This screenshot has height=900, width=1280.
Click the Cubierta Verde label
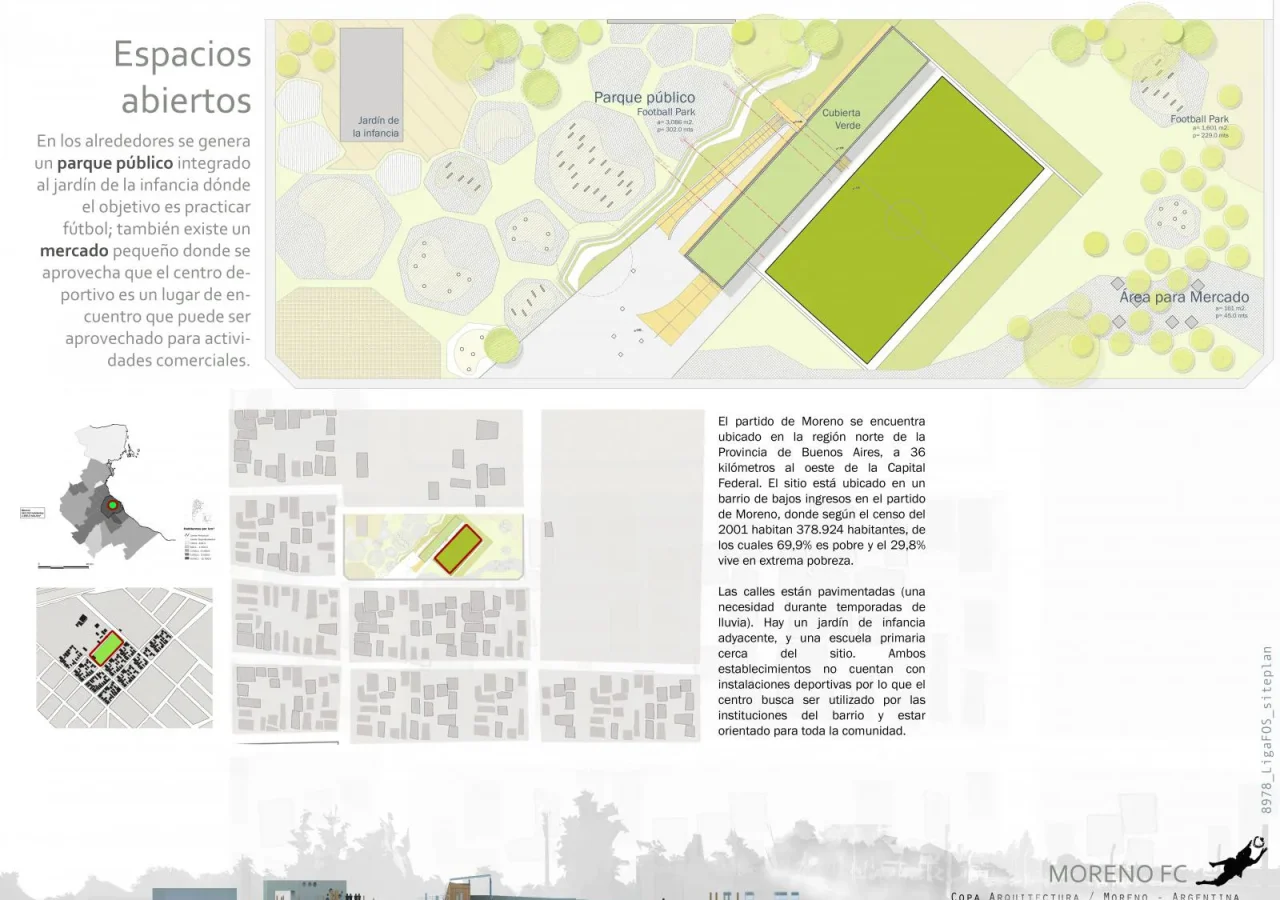point(841,119)
